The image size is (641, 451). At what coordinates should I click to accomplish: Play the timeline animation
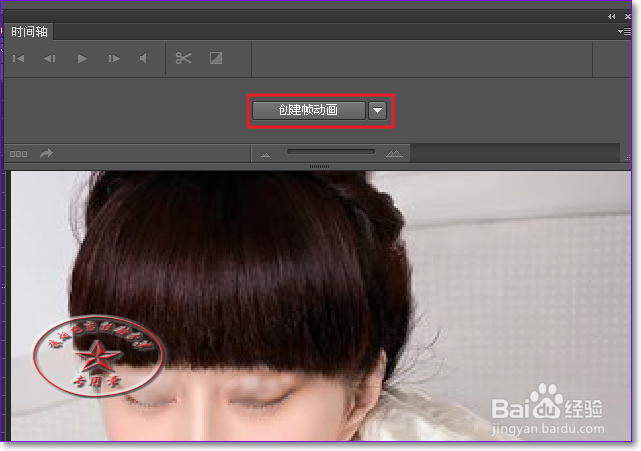(x=82, y=58)
